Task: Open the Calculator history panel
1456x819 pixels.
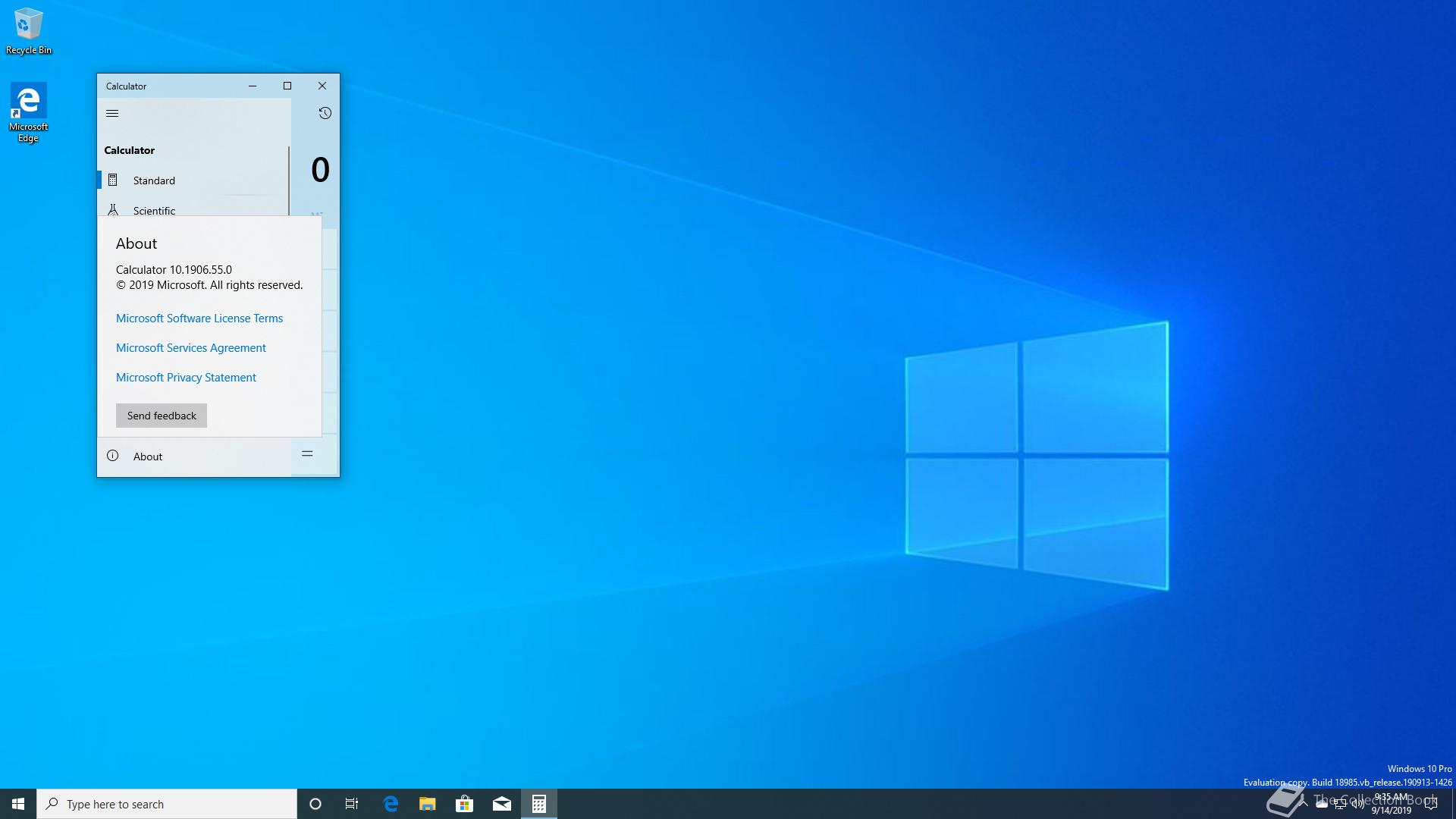Action: (x=325, y=113)
